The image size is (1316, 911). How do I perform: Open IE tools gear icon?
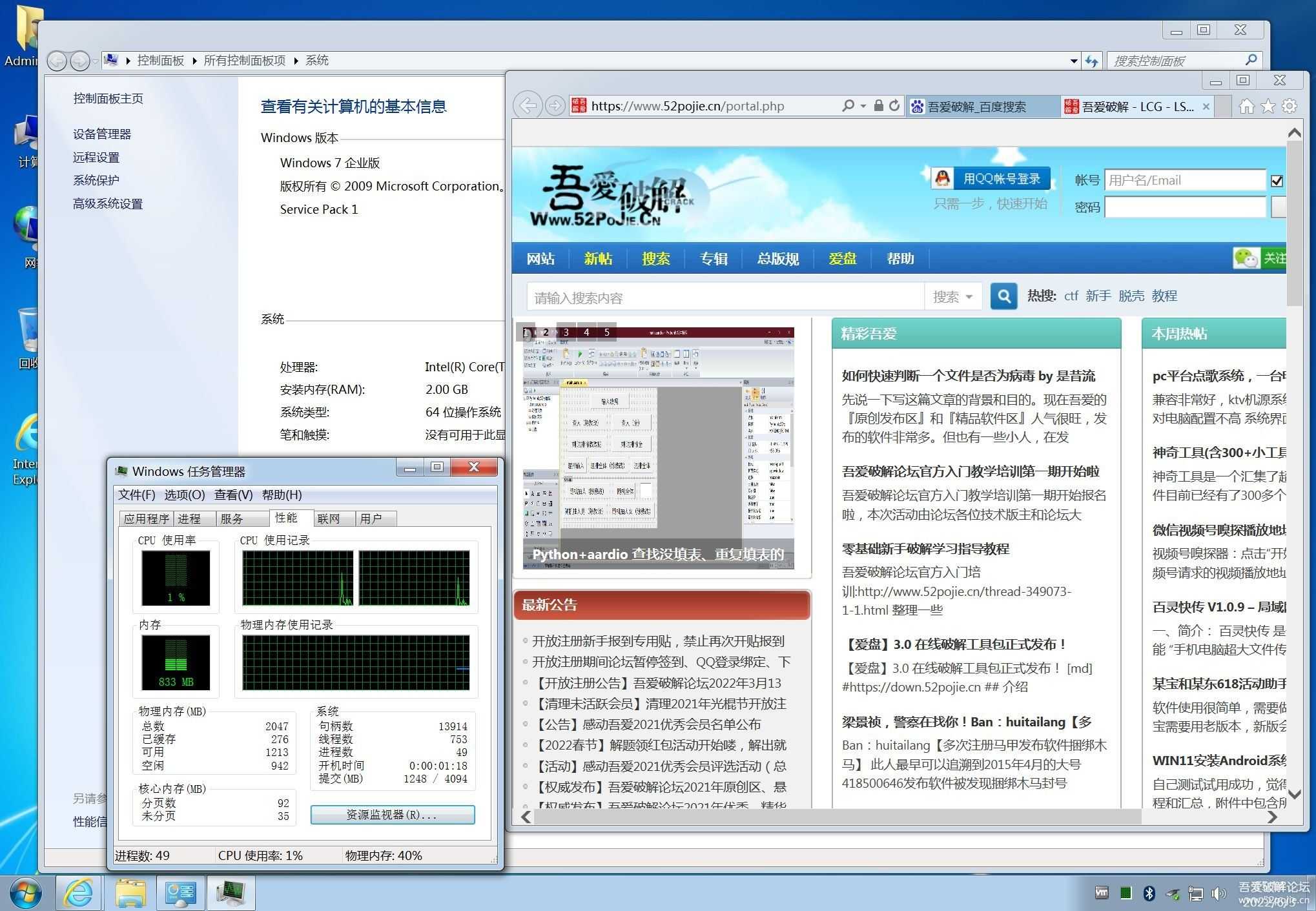1290,106
